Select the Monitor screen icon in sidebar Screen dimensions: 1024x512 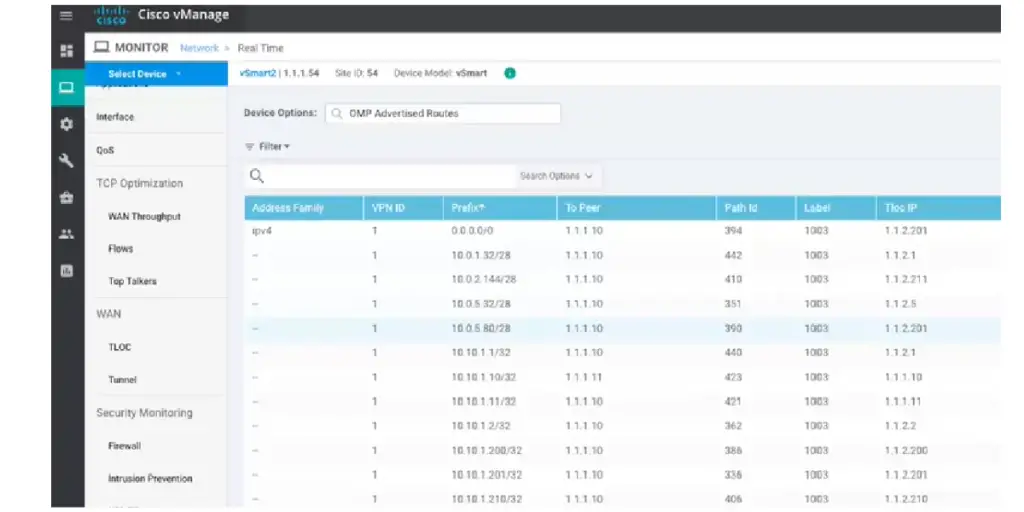coord(67,87)
